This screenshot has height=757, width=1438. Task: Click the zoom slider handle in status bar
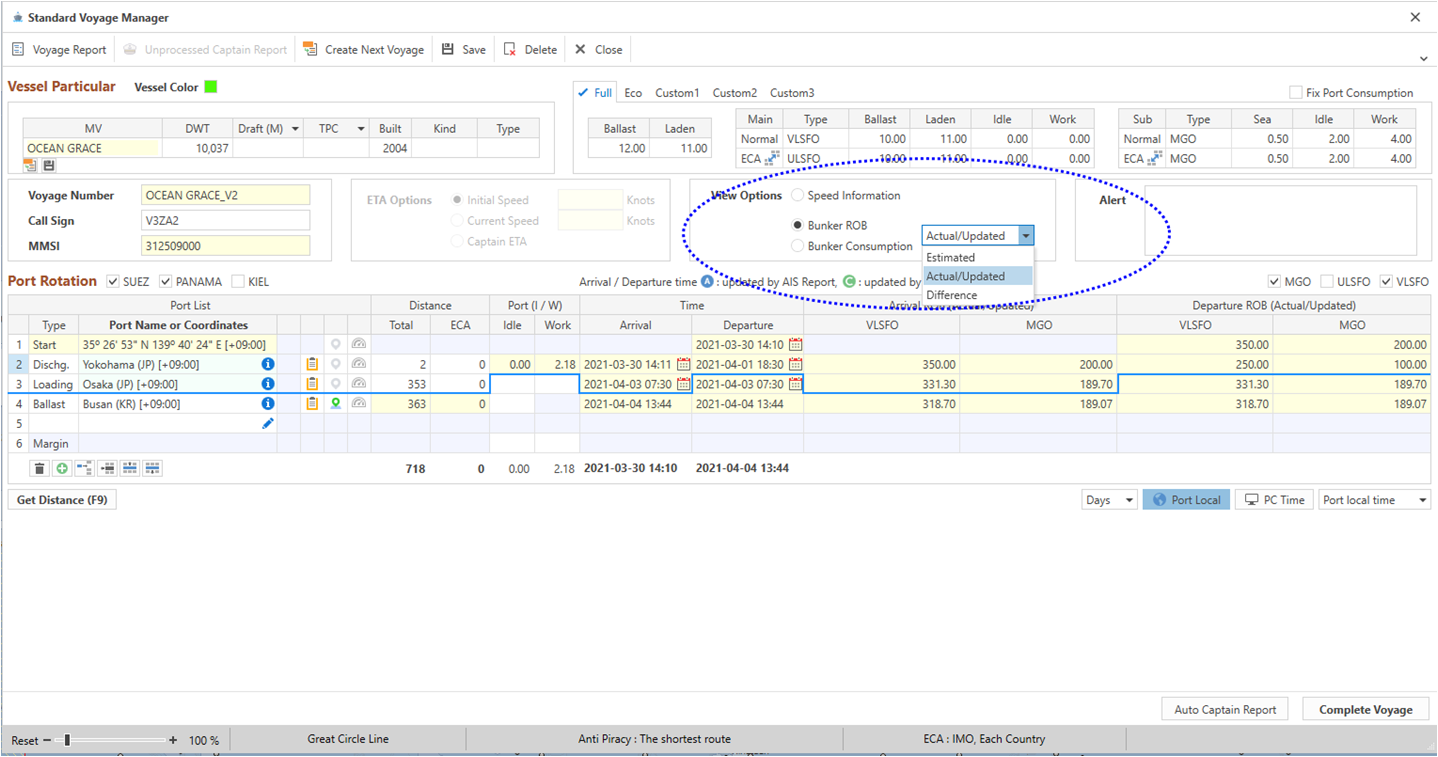(67, 740)
